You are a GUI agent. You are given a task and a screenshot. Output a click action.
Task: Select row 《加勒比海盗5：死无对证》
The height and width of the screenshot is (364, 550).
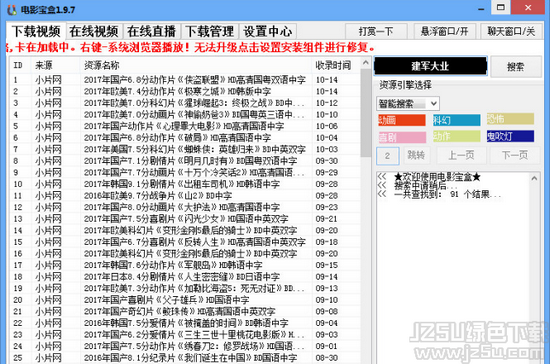pos(185,288)
